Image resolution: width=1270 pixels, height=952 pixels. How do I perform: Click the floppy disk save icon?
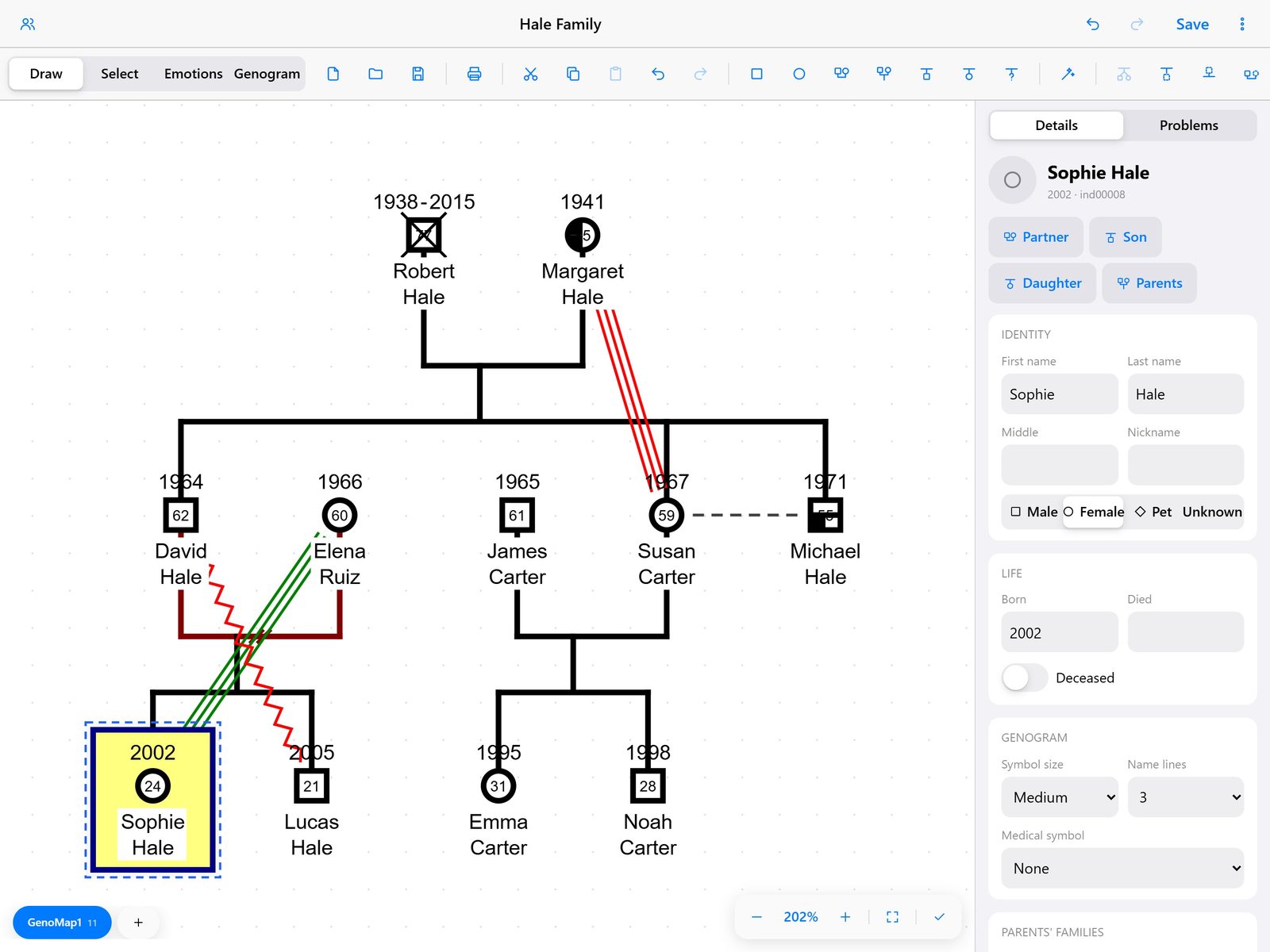click(x=418, y=74)
